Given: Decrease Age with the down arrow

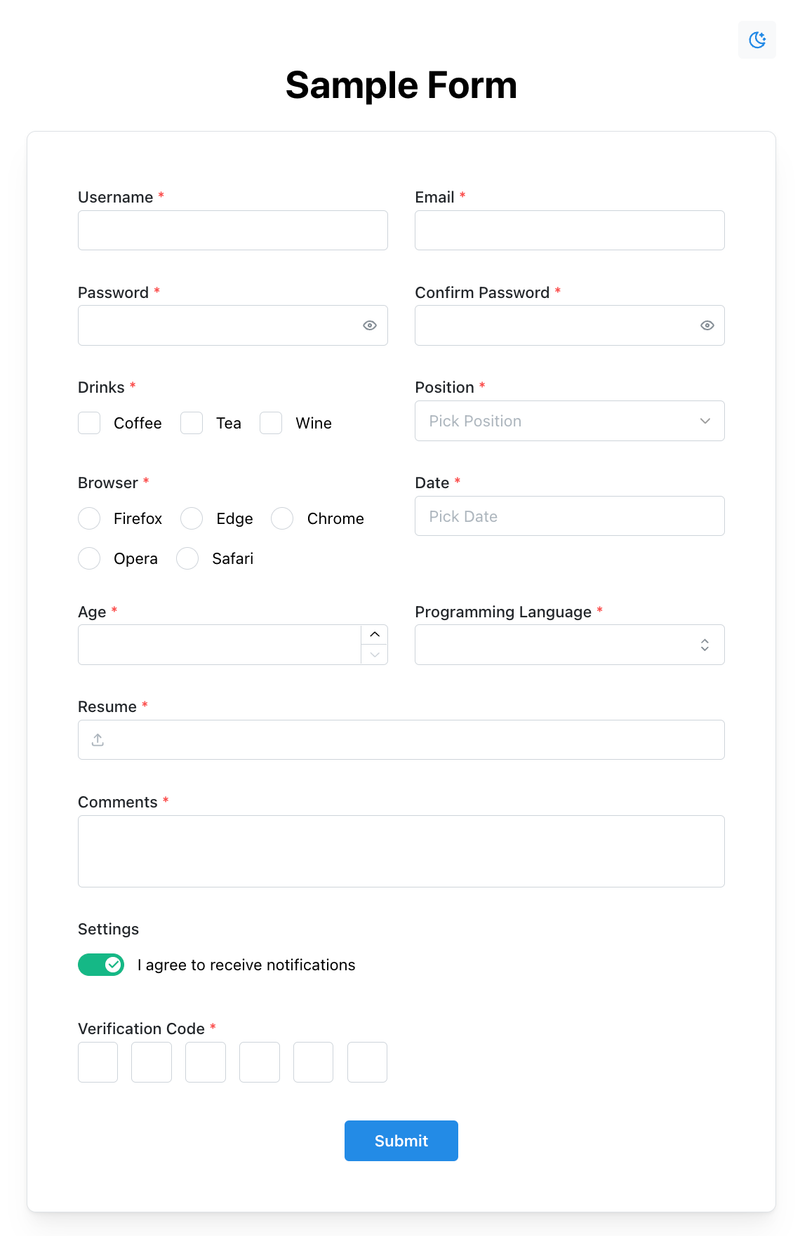Looking at the screenshot, I should click(375, 655).
